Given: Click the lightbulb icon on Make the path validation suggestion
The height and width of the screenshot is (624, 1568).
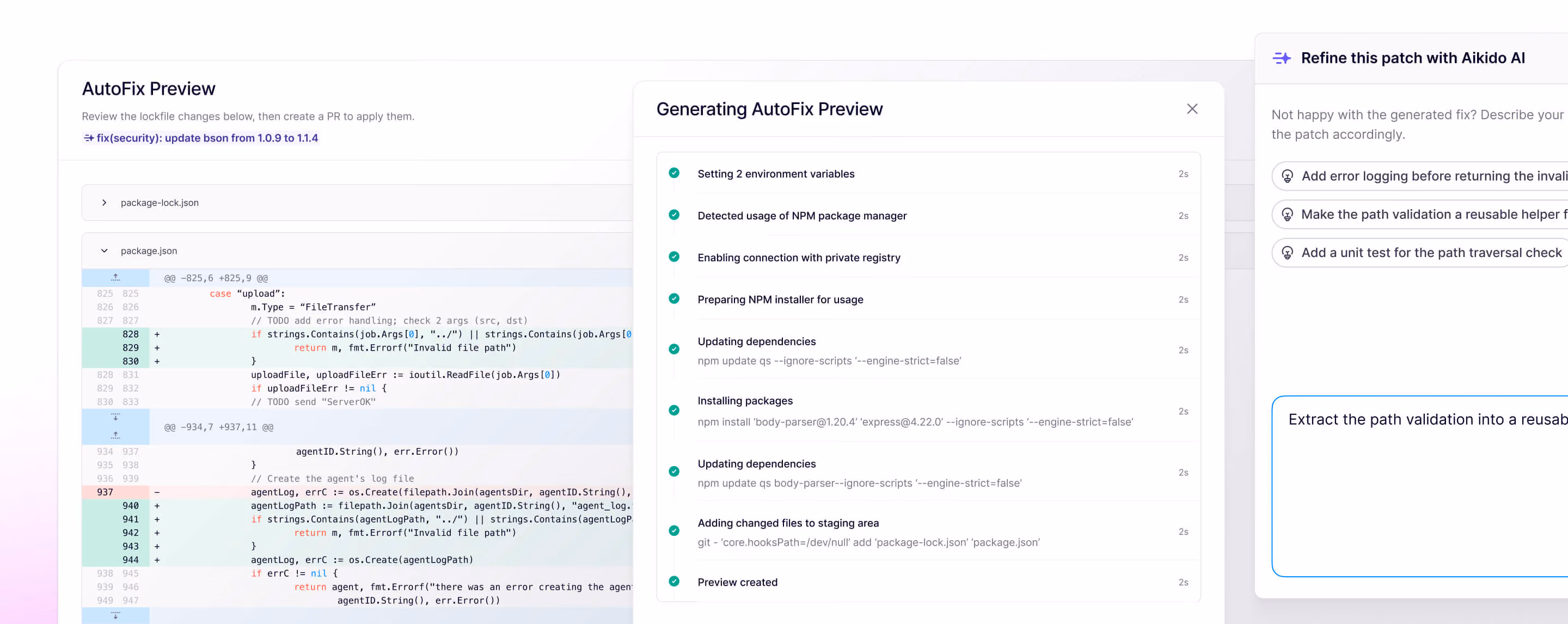Looking at the screenshot, I should (x=1288, y=215).
